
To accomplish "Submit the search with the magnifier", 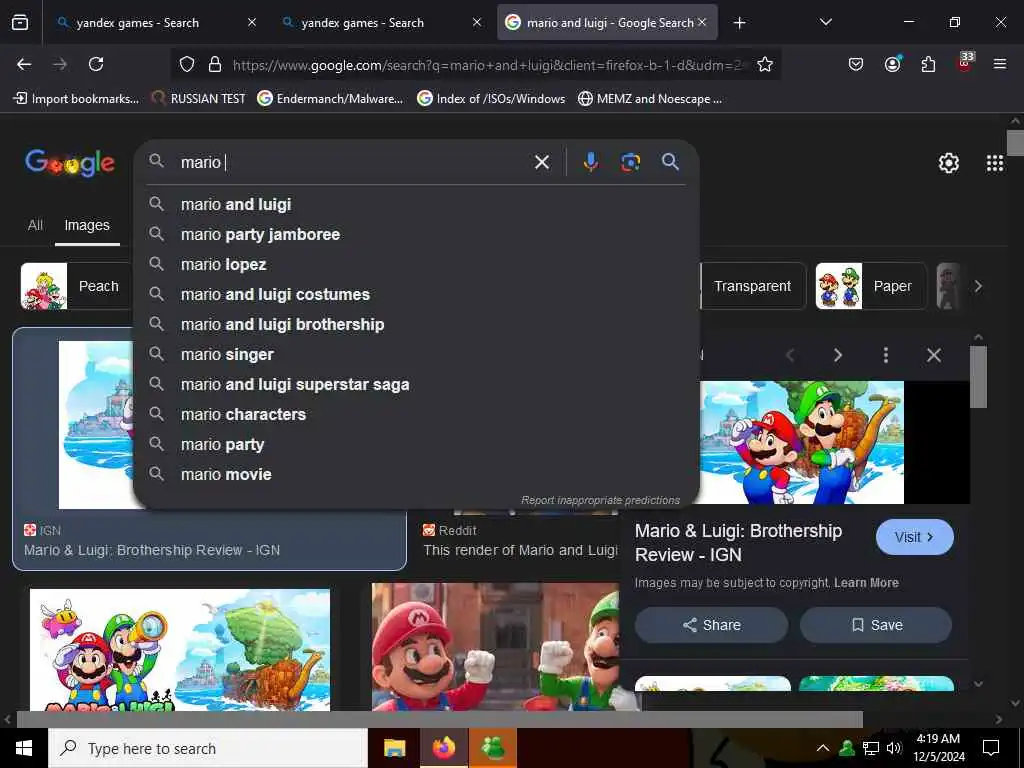I will (670, 162).
